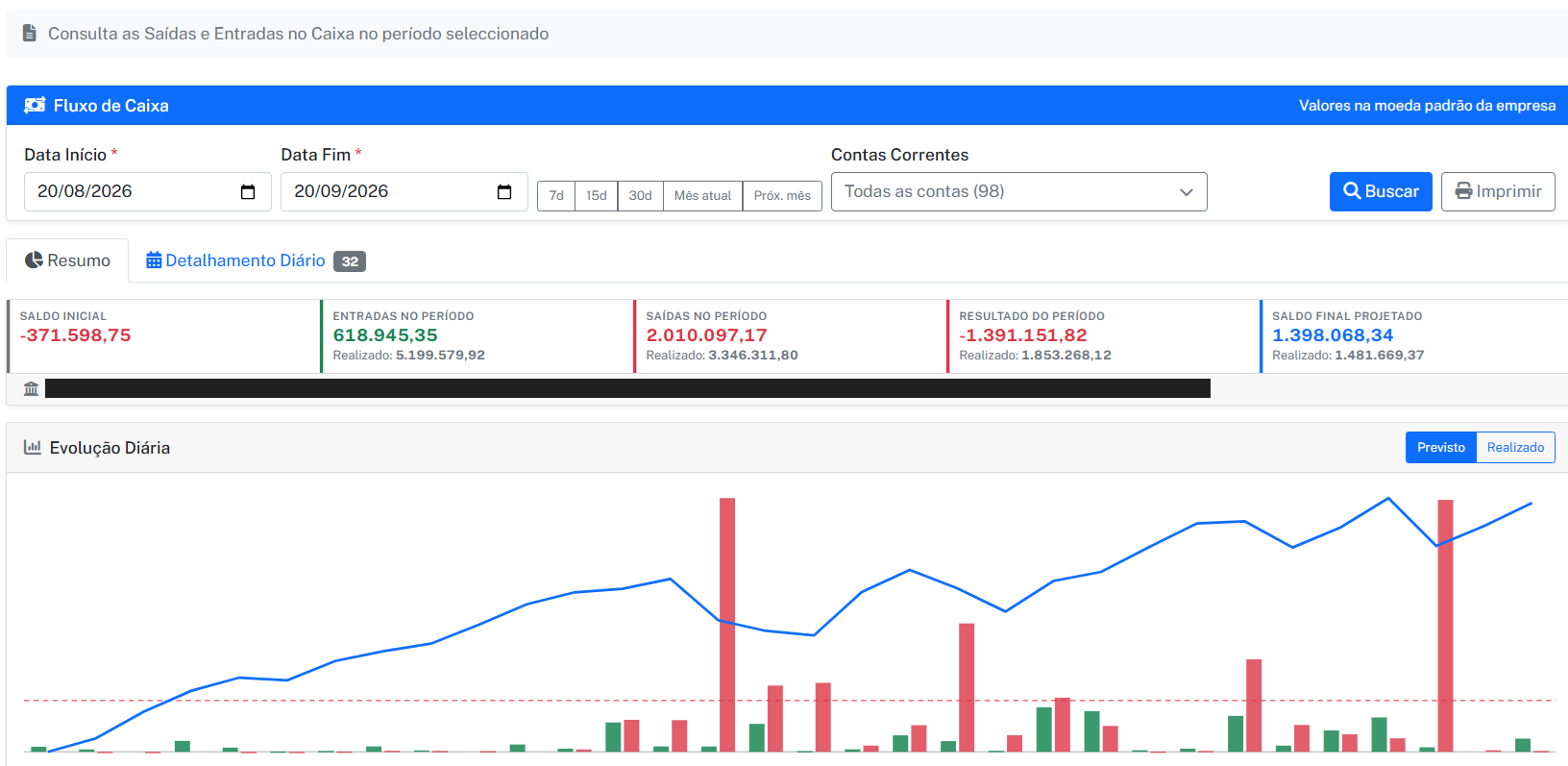Open the Data Fim calendar picker icon
Viewport: 1568px width, 766px height.
coord(504,192)
